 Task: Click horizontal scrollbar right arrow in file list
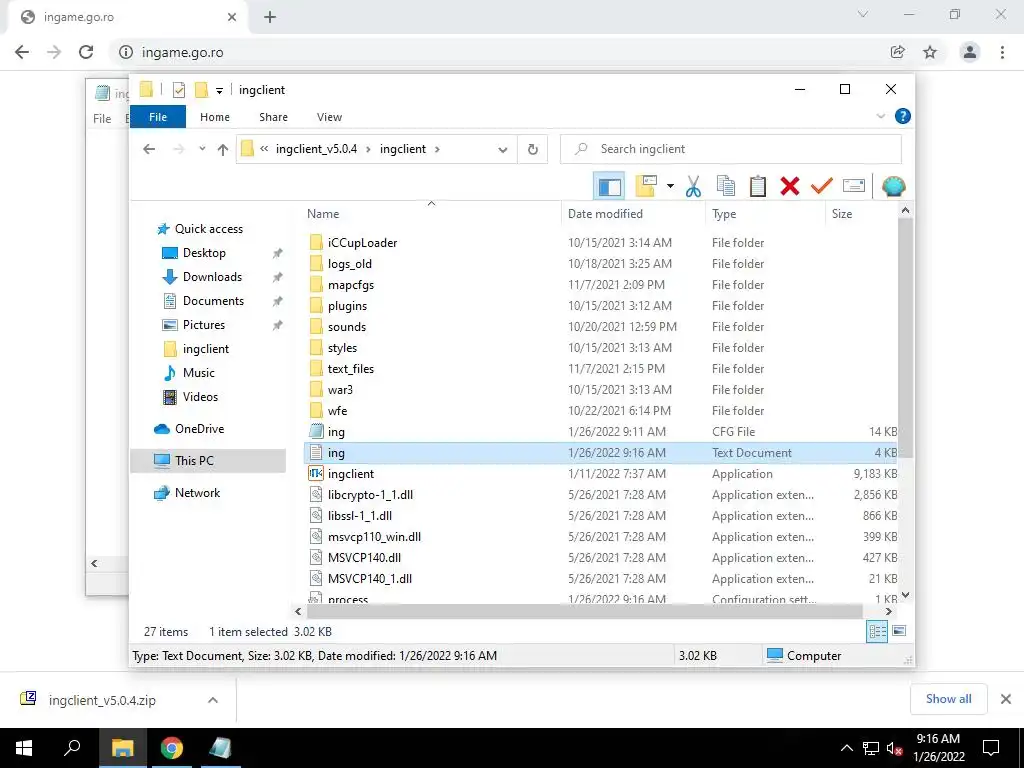[x=889, y=612]
